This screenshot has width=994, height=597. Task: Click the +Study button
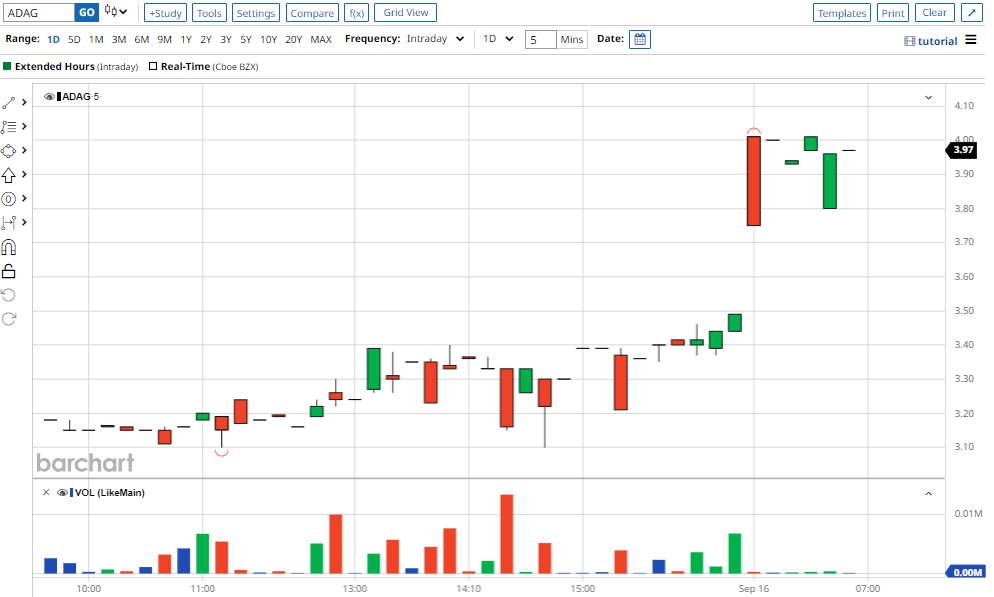[x=165, y=13]
